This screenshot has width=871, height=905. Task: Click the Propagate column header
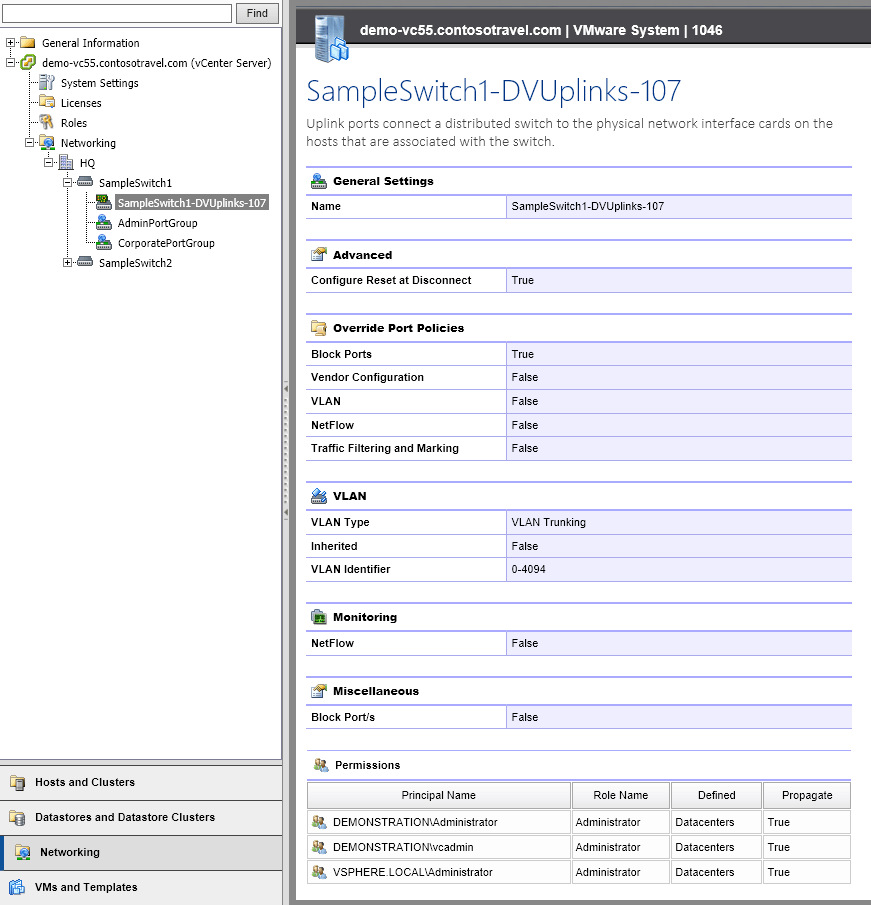pos(807,795)
